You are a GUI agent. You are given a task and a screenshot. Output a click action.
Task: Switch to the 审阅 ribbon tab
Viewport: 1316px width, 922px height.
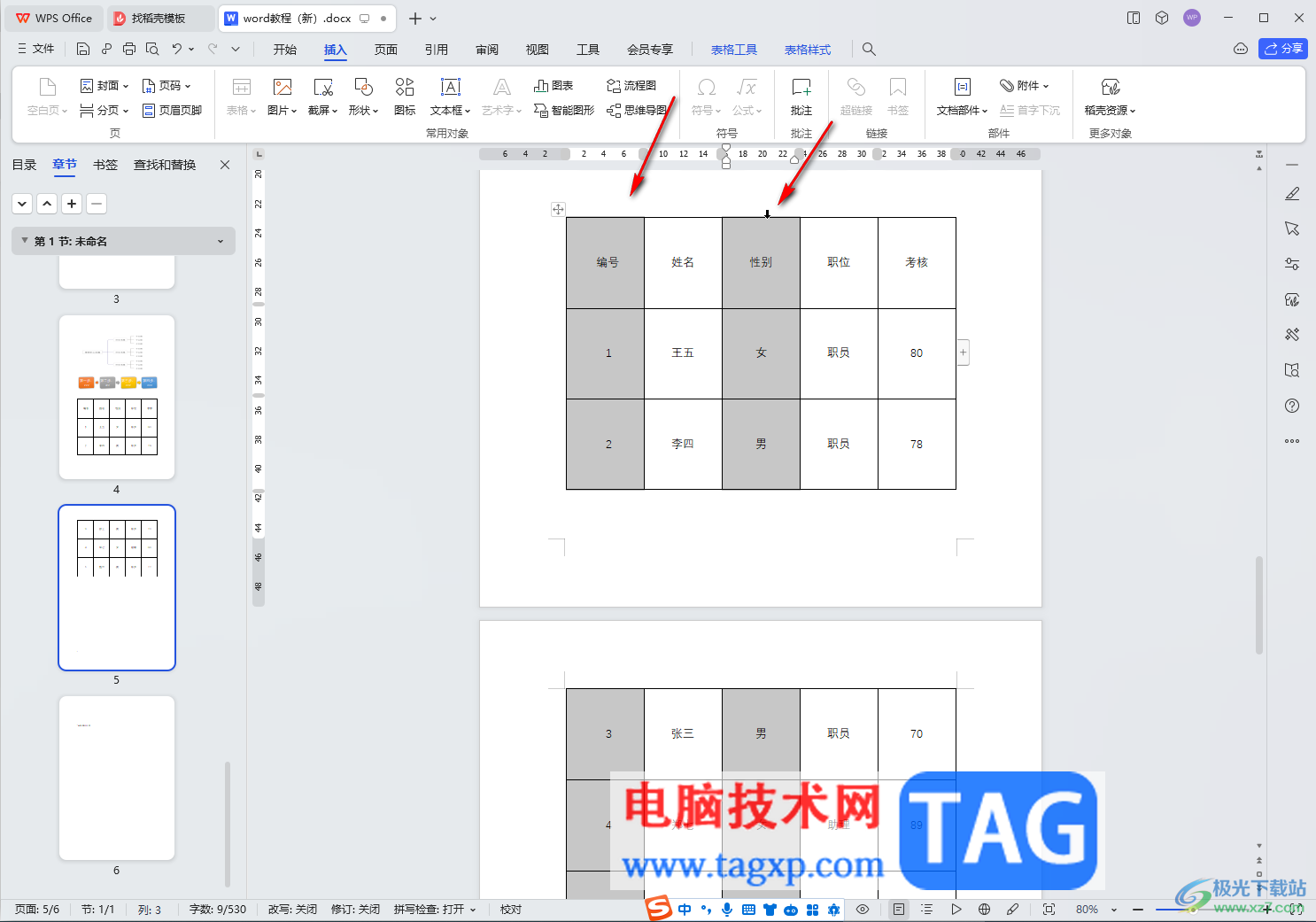(487, 50)
